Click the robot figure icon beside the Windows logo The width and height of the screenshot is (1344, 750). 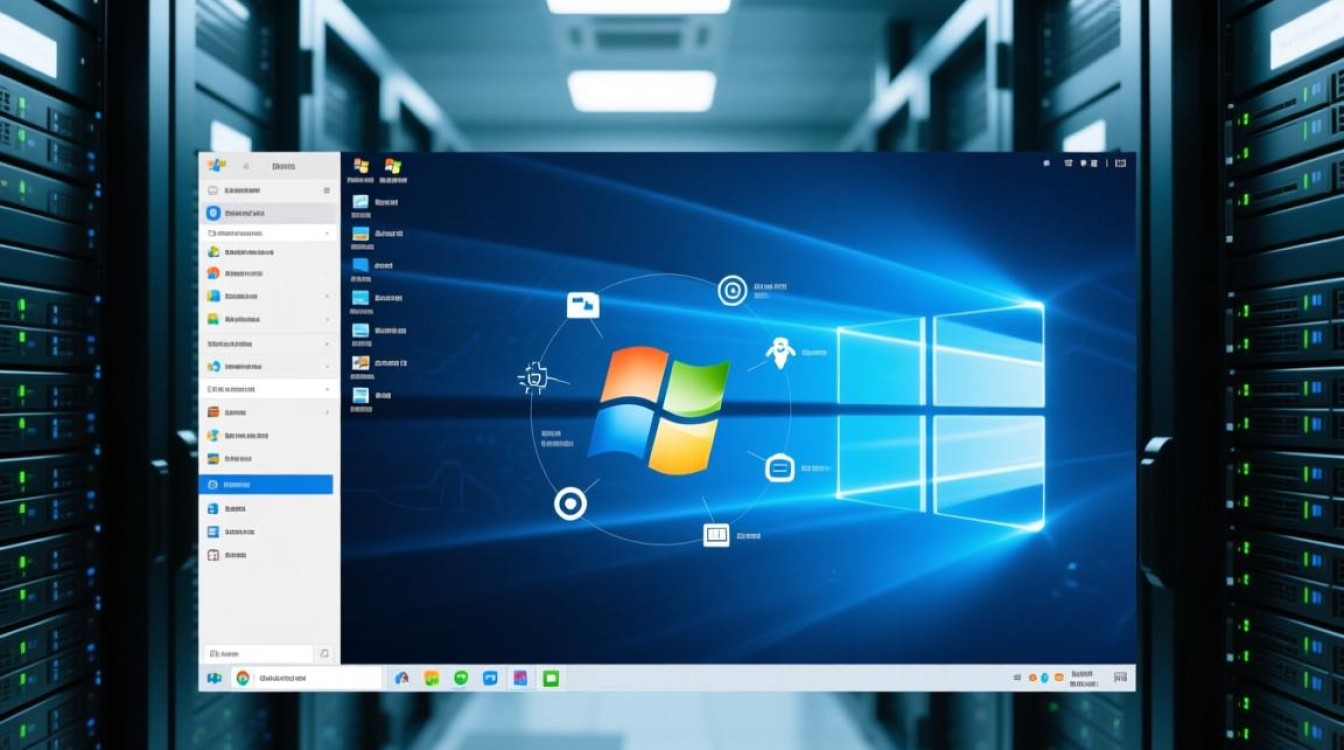tap(779, 353)
